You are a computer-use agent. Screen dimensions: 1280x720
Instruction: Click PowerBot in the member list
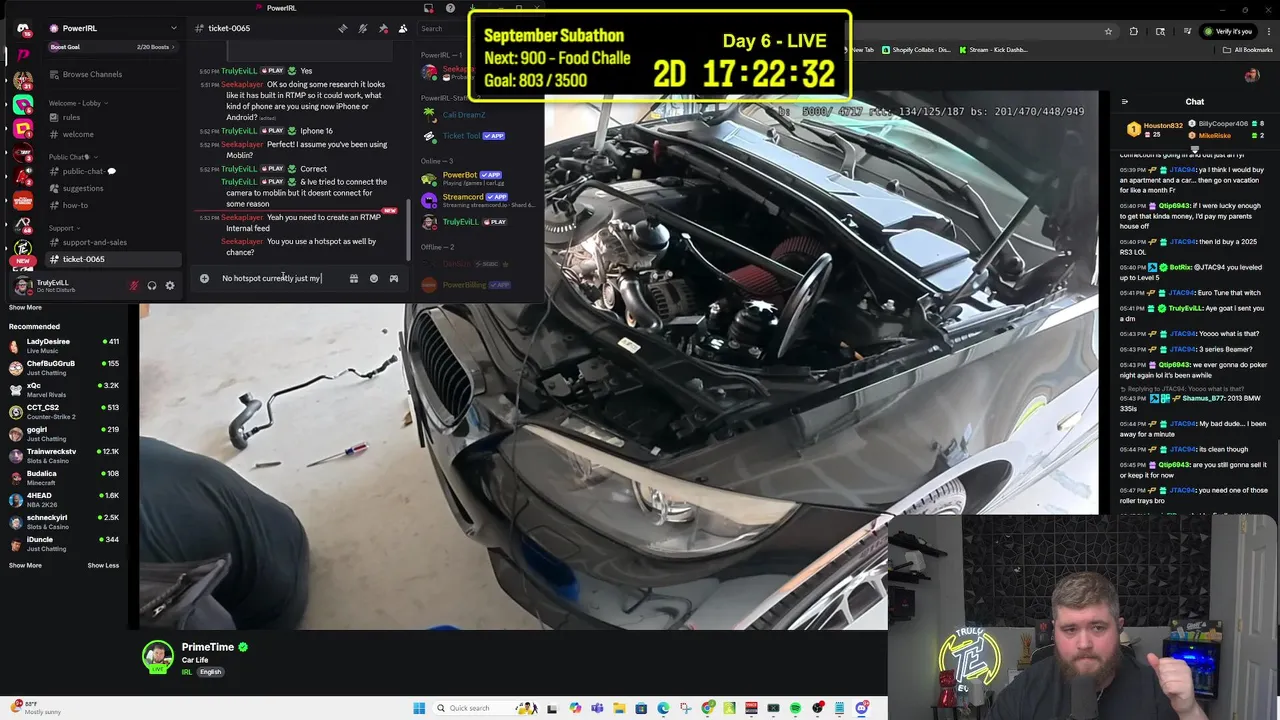click(x=478, y=178)
